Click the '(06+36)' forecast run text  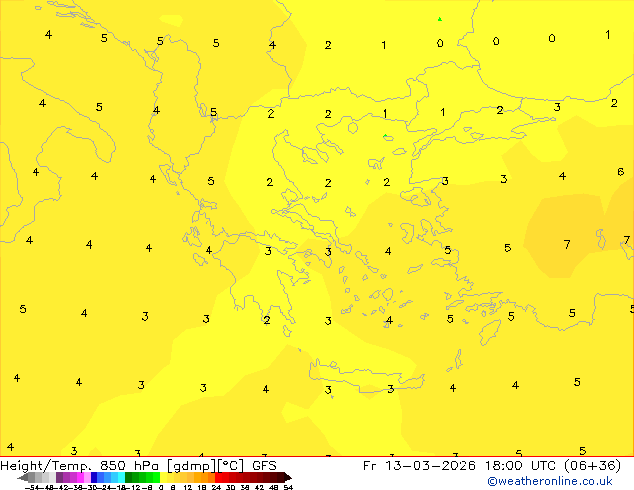[x=592, y=466]
